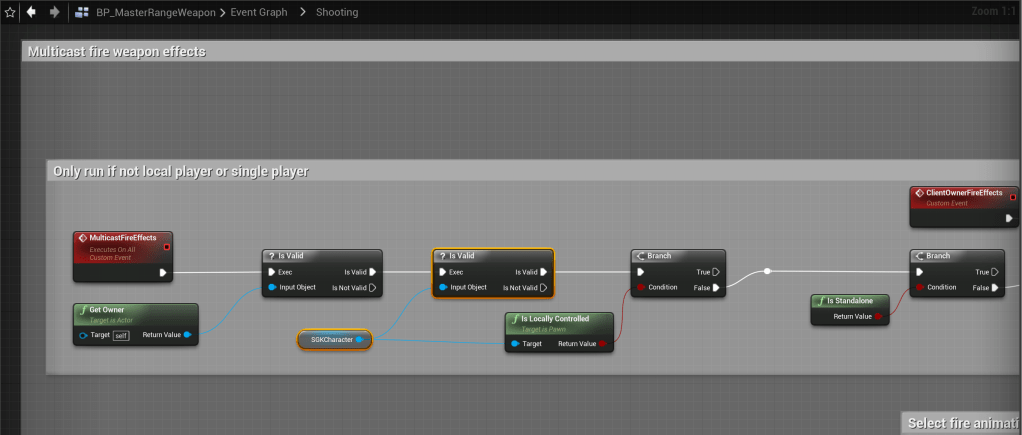Click the self target field in Get Owner
The image size is (1022, 435).
[121, 335]
